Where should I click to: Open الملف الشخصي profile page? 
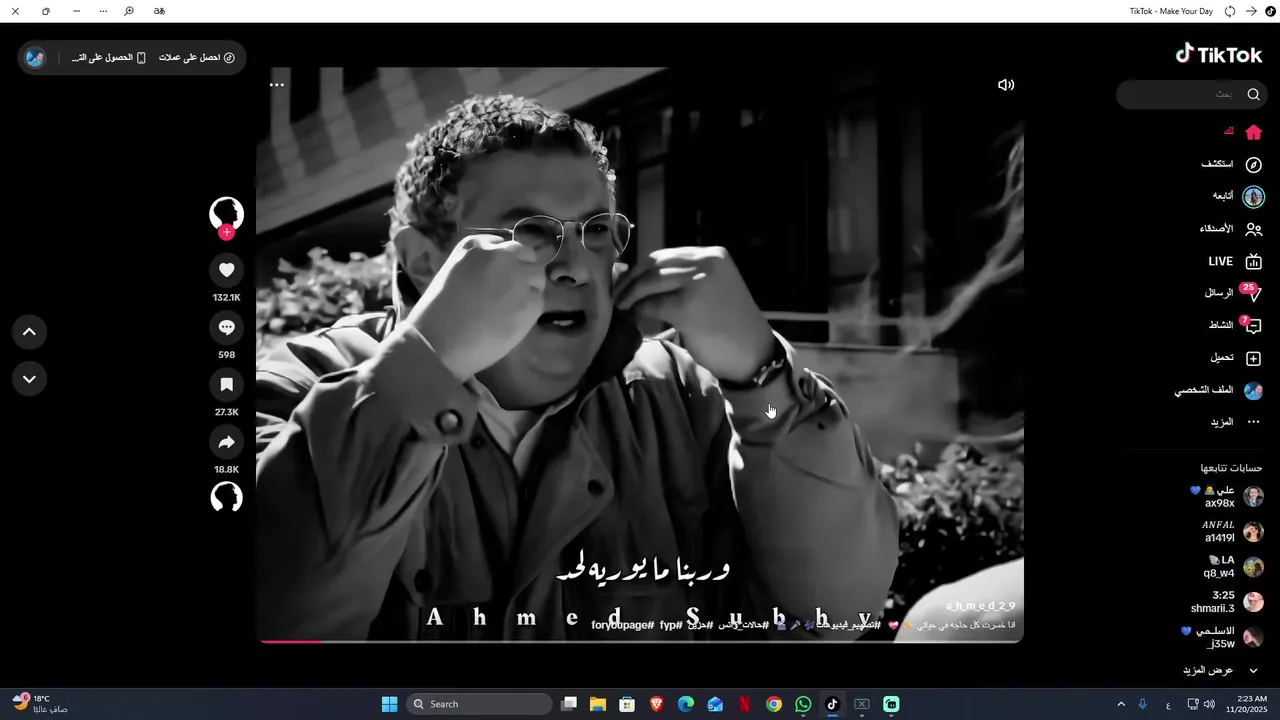(1218, 390)
